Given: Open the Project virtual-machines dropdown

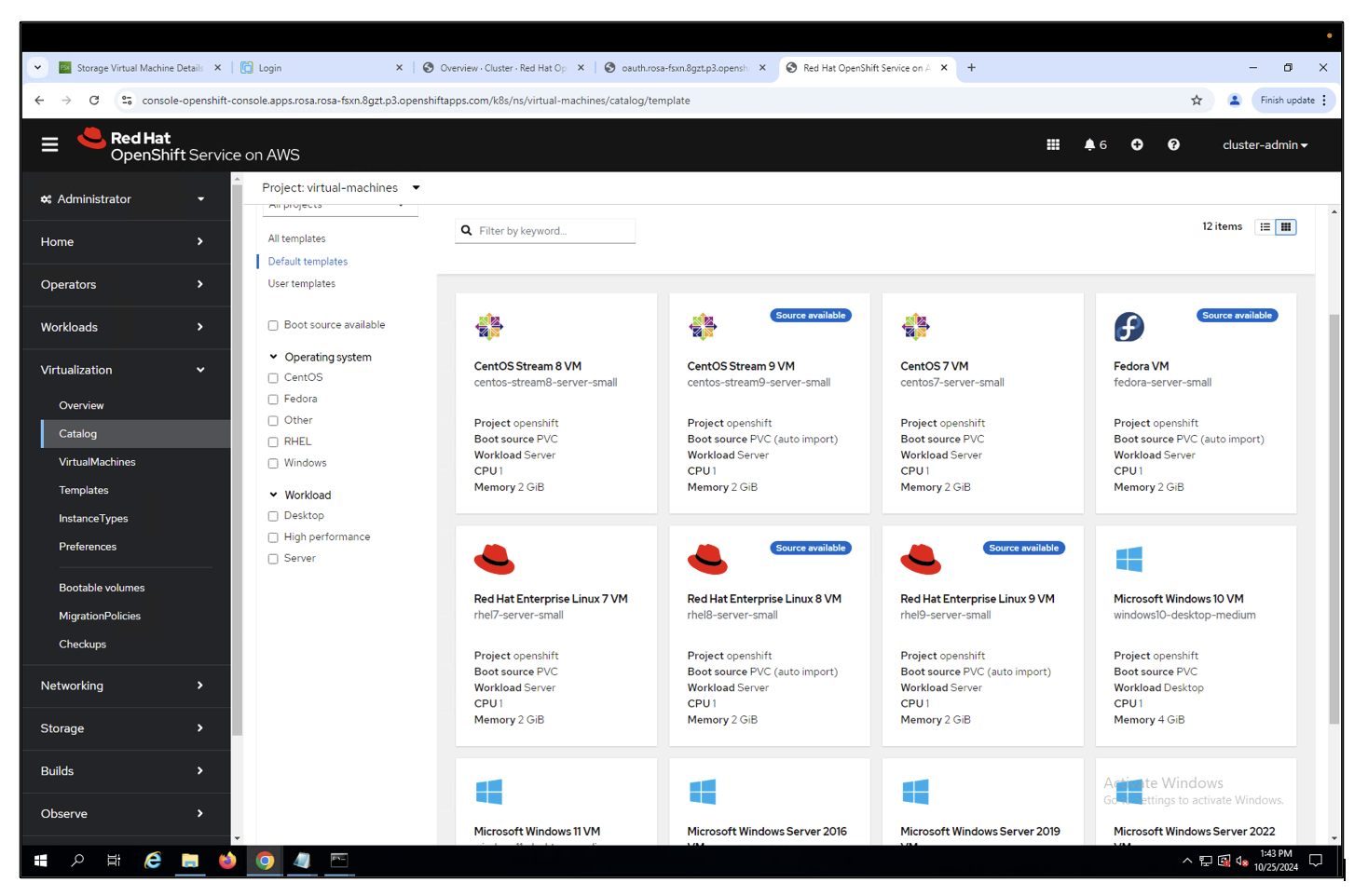Looking at the screenshot, I should [x=341, y=187].
